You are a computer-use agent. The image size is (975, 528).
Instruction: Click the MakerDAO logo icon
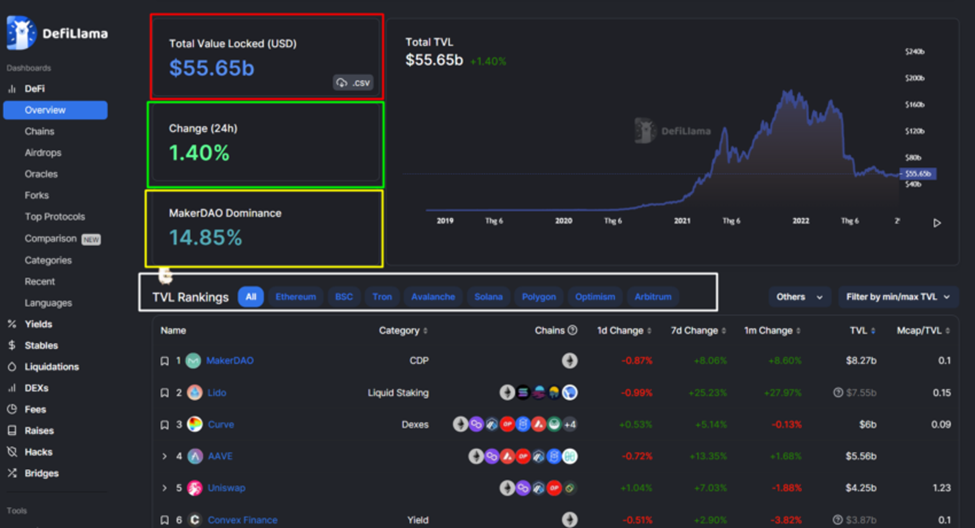[x=193, y=361]
